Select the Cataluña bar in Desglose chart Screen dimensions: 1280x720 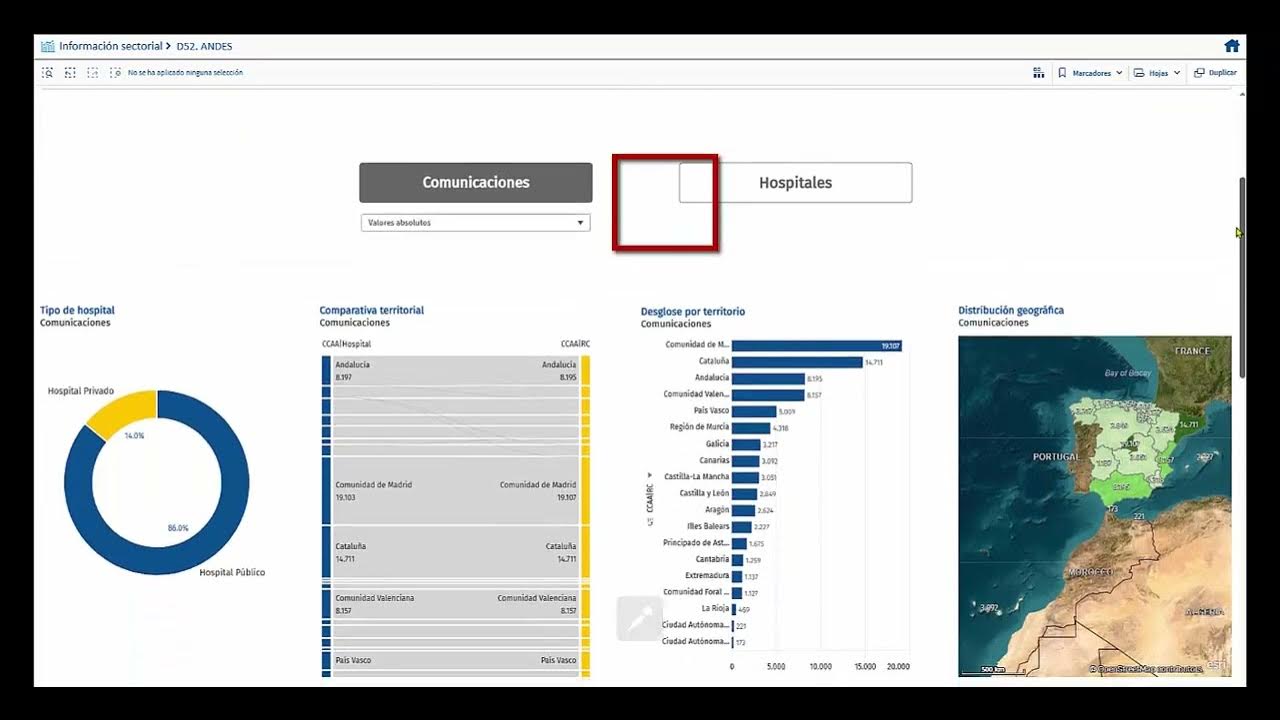coord(797,362)
